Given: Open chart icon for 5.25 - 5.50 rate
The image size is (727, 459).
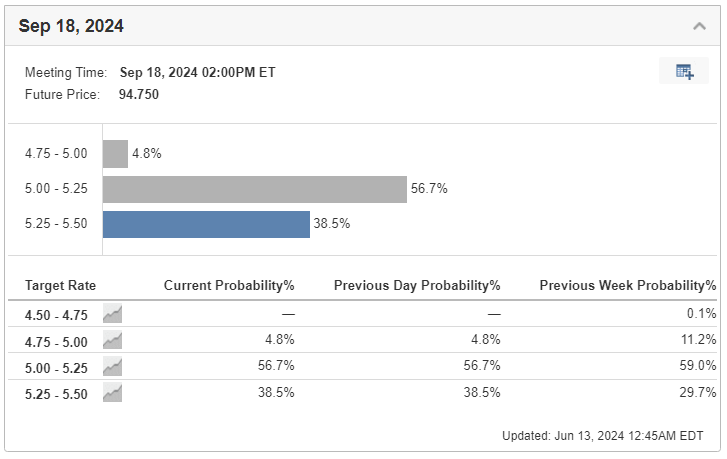Looking at the screenshot, I should [112, 393].
